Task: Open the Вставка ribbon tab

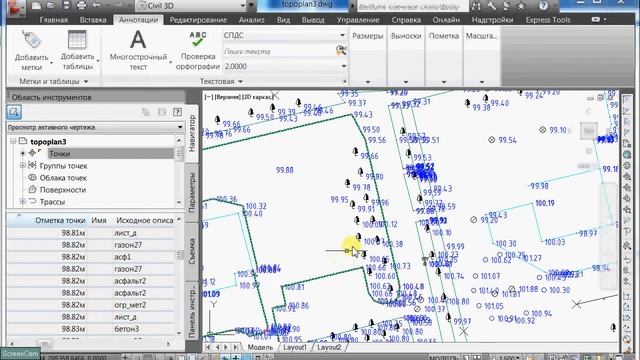Action: tap(93, 20)
